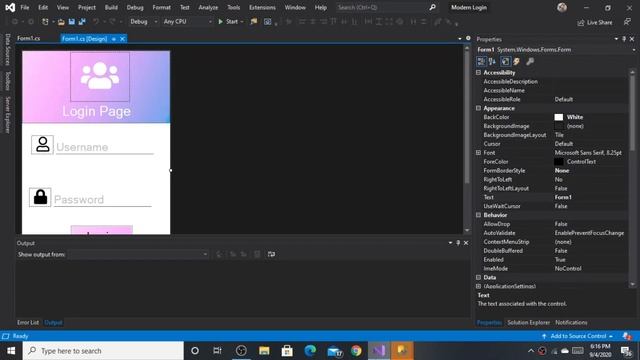Open Google Chrome from the taskbar
The image size is (640, 360).
(356, 351)
